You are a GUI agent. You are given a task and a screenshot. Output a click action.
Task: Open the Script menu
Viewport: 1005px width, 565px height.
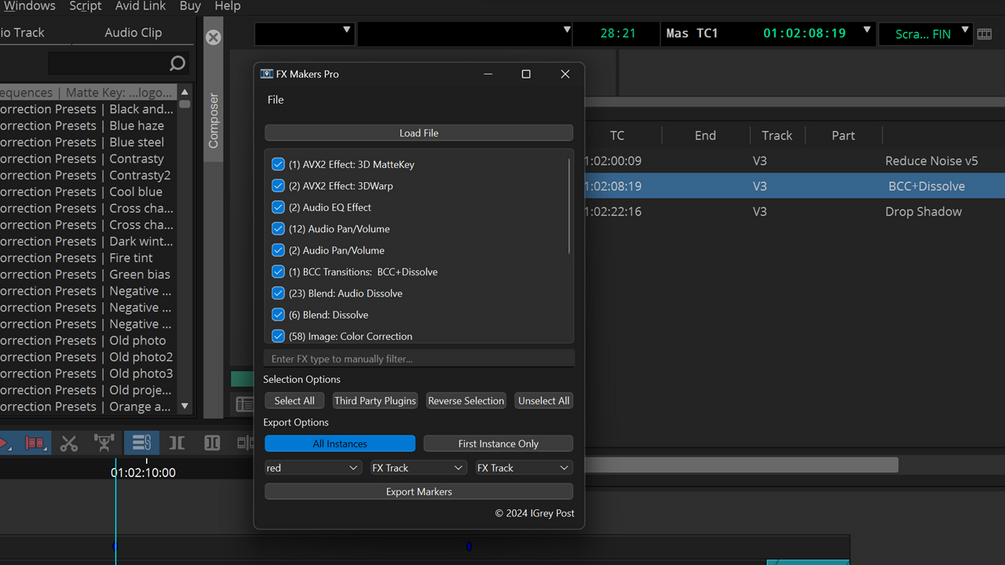click(85, 6)
